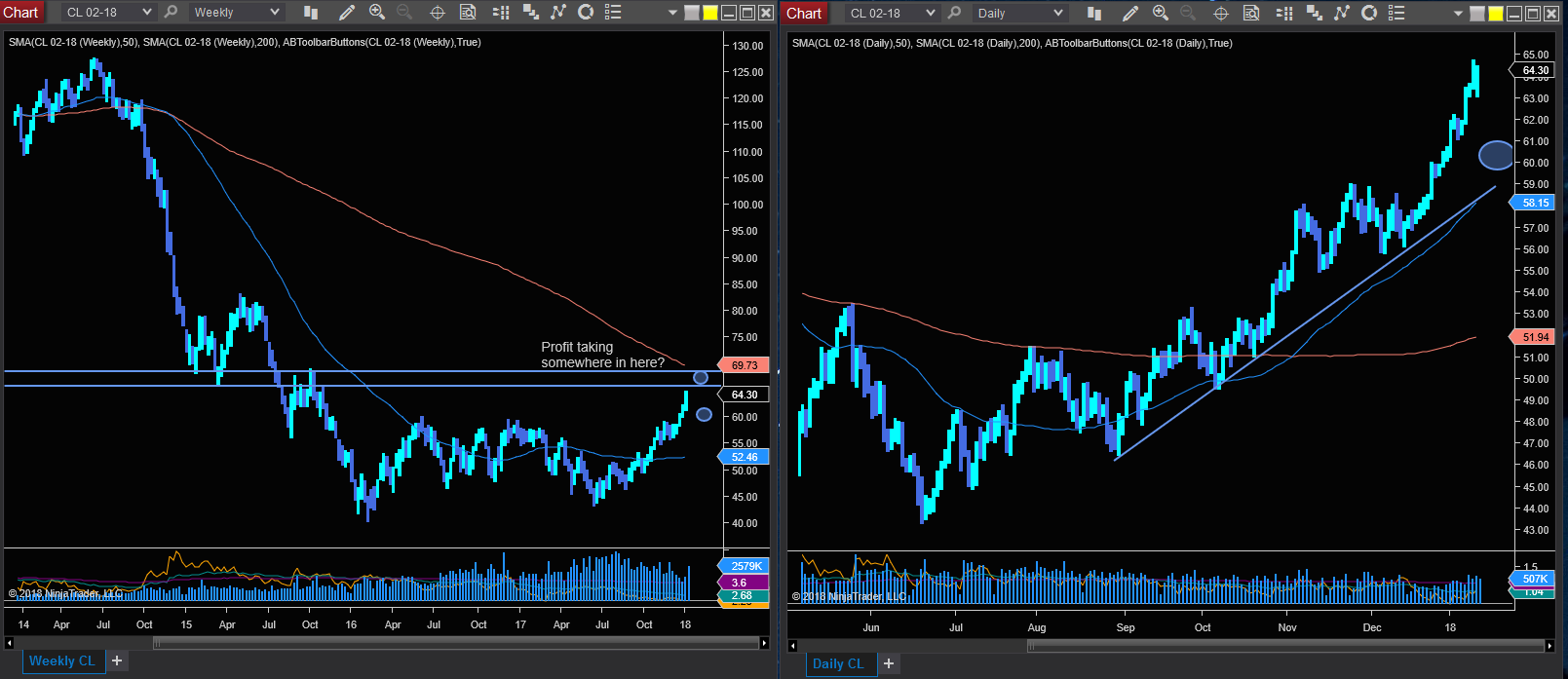Open CL 02-18 instrument dropdown in Weekly chart
Image resolution: width=1568 pixels, height=679 pixels.
pyautogui.click(x=107, y=13)
